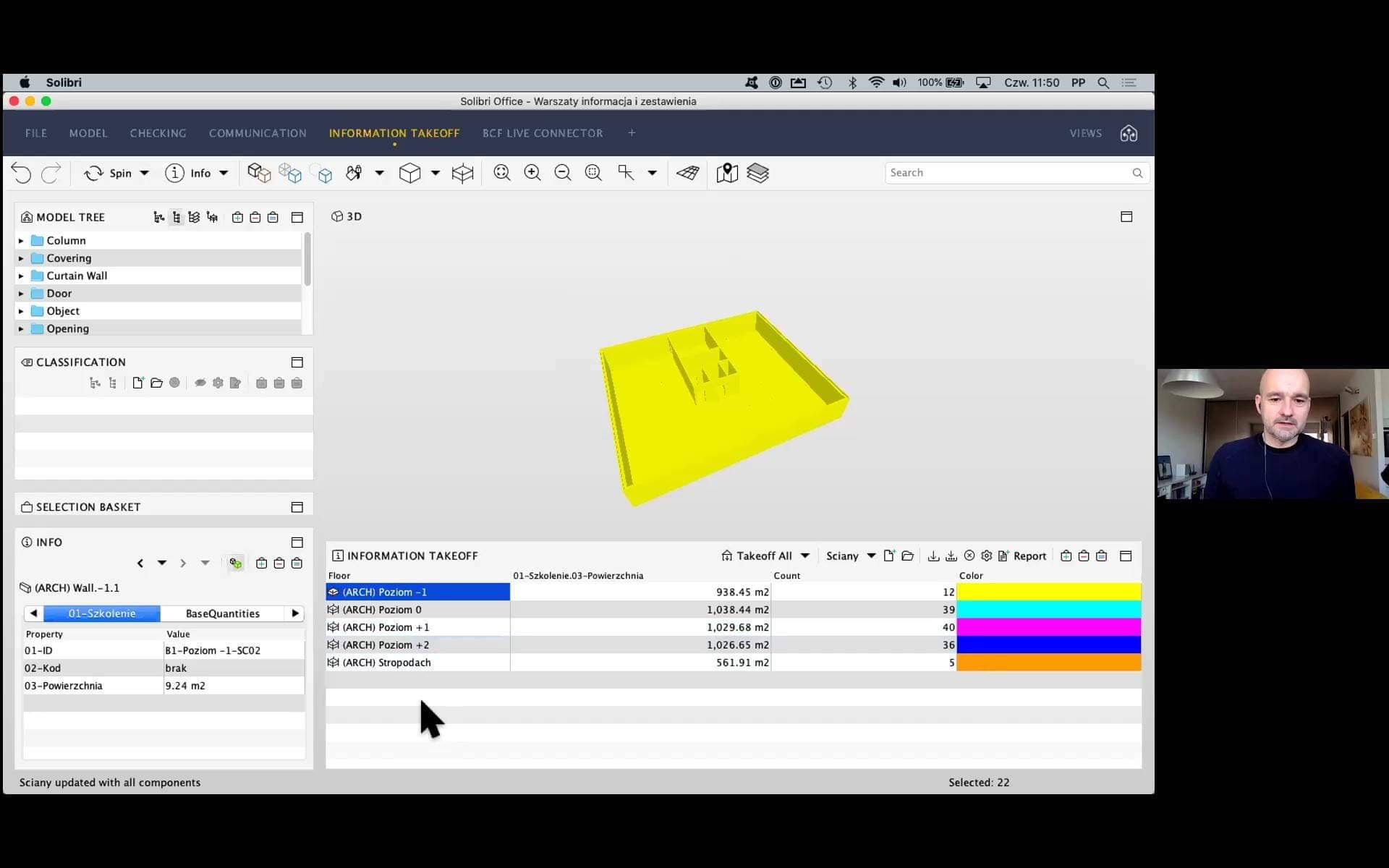
Task: Click the new document icon in Classification toolbar
Action: [138, 383]
